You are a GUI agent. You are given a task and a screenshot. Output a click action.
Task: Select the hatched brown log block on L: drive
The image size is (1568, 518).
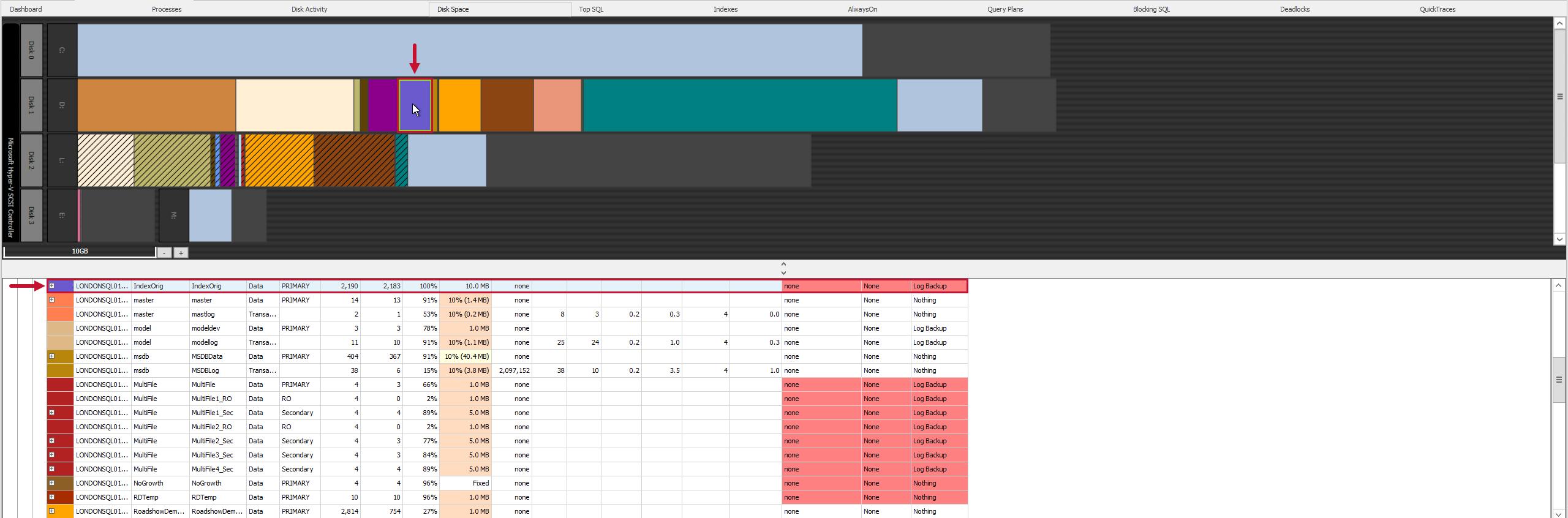[x=355, y=160]
